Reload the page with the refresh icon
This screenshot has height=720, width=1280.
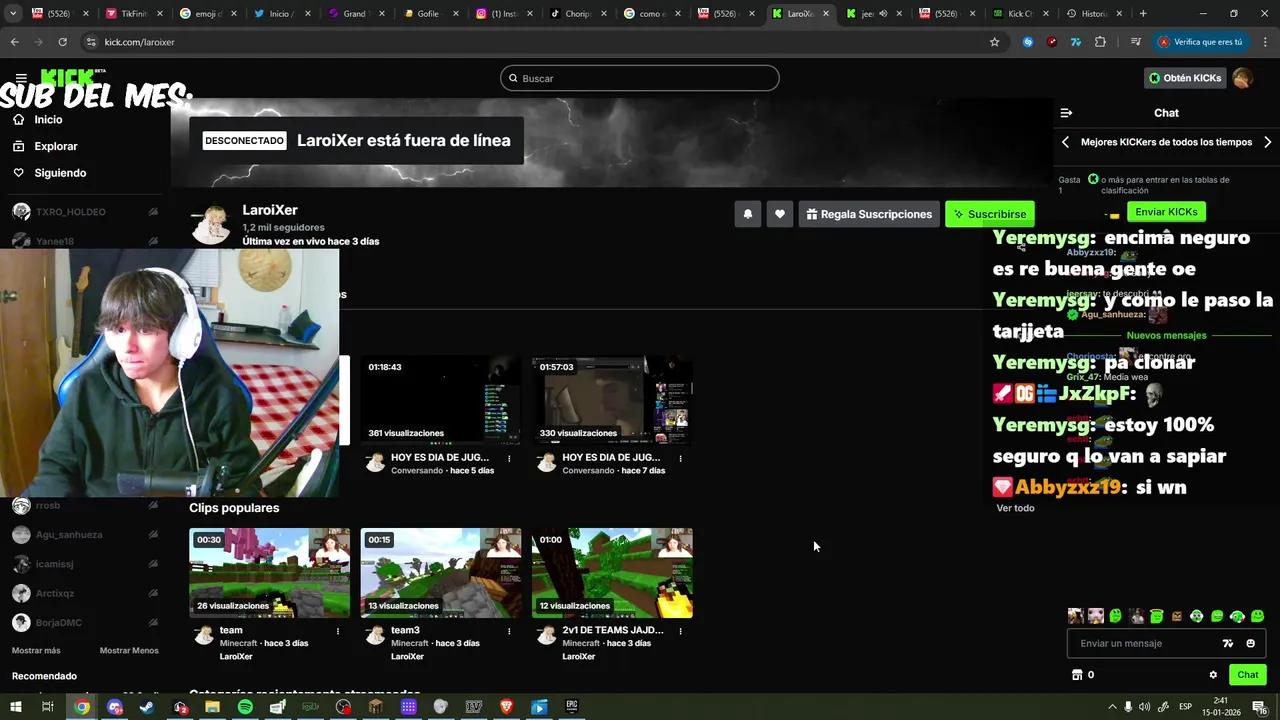tap(62, 42)
